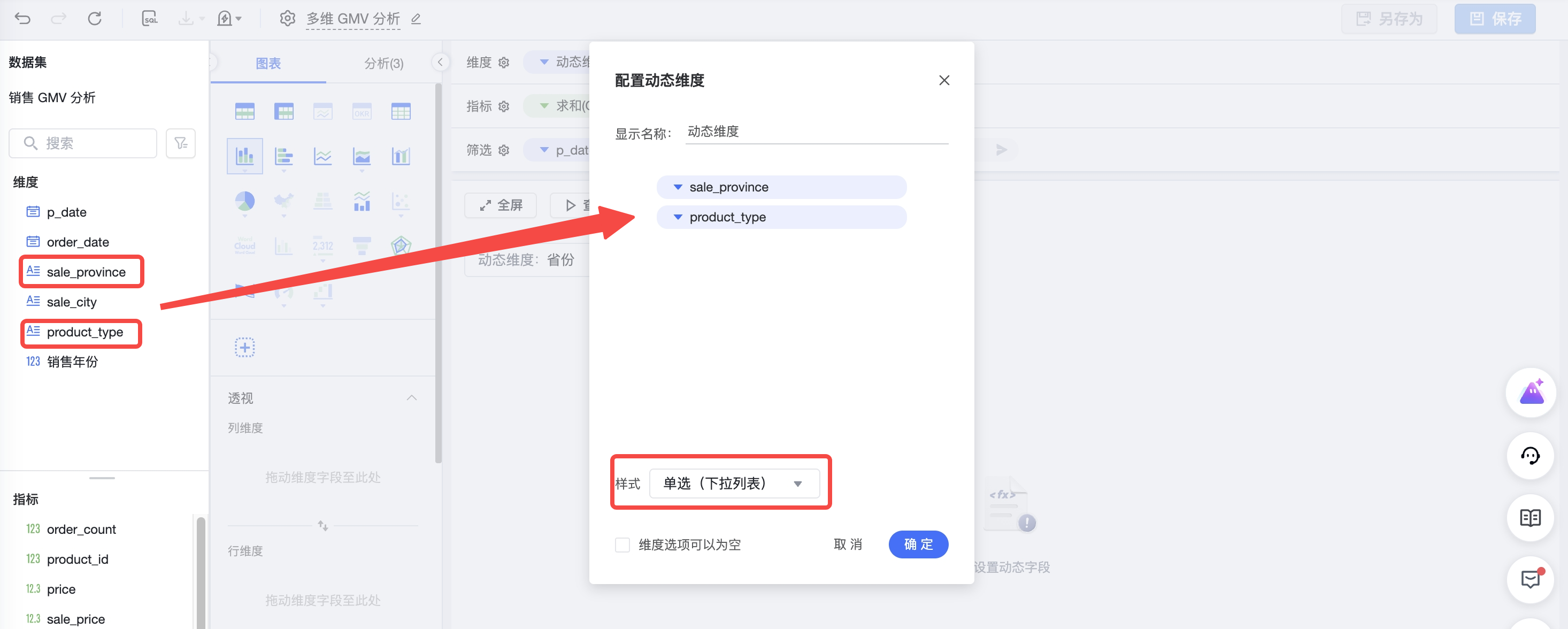Switch to the 分析(3) tab
Screen dimensions: 1568x629
[x=383, y=63]
